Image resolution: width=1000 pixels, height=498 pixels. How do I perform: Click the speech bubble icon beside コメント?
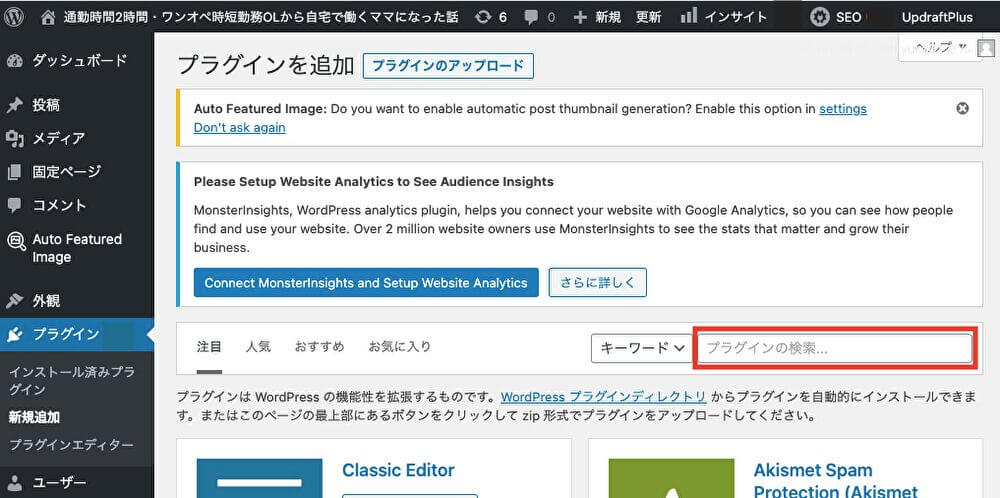pyautogui.click(x=15, y=205)
